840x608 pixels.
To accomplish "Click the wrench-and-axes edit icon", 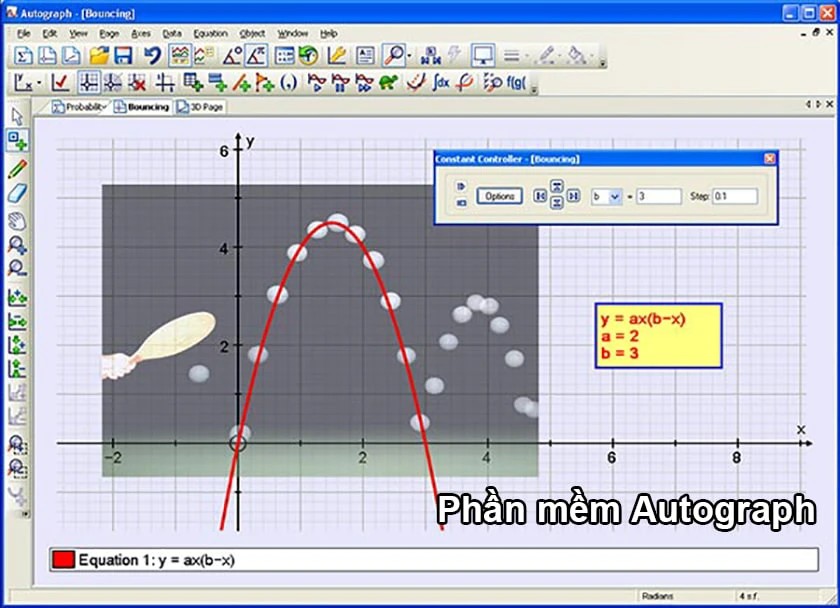I will point(336,56).
